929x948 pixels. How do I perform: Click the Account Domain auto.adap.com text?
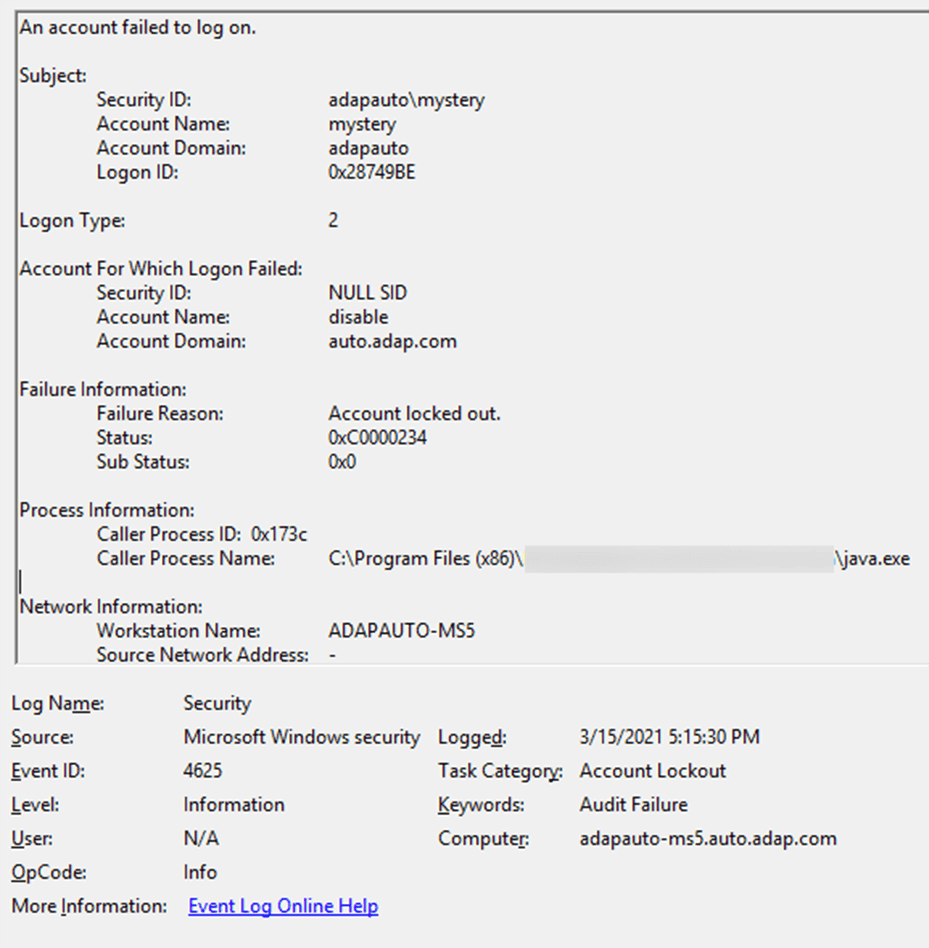394,340
